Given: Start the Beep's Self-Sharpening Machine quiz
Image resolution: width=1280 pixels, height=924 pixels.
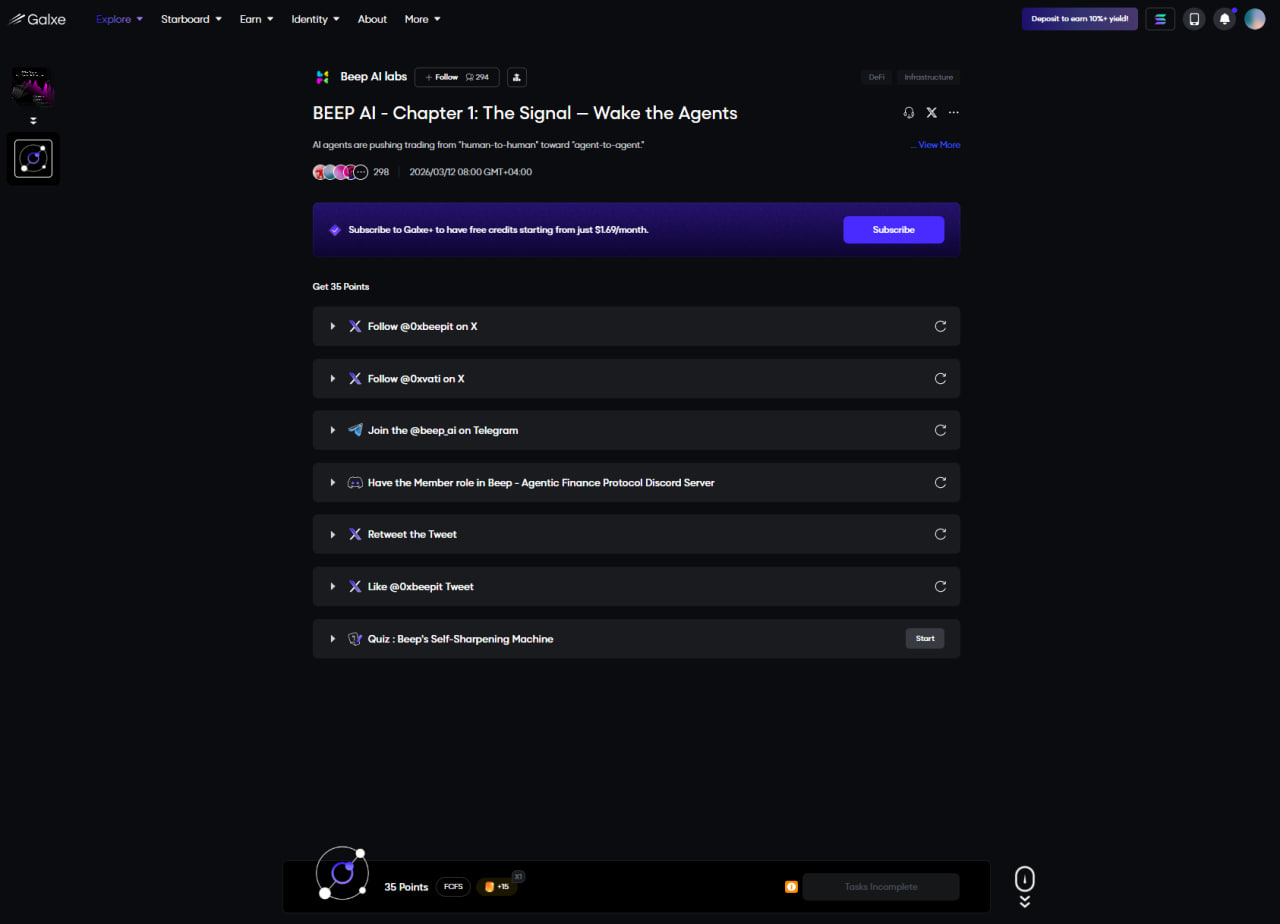Looking at the screenshot, I should [924, 638].
